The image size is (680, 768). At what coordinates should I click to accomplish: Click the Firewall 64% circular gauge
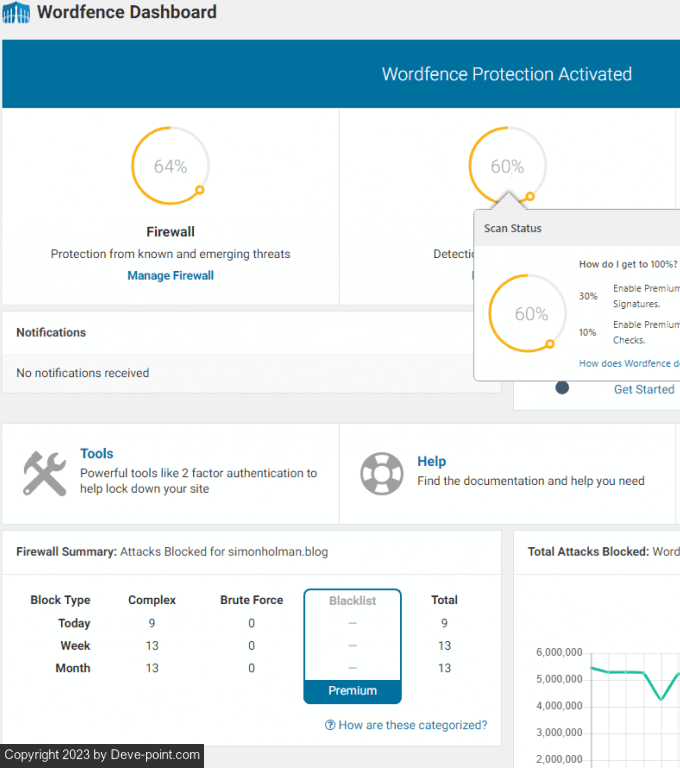170,166
